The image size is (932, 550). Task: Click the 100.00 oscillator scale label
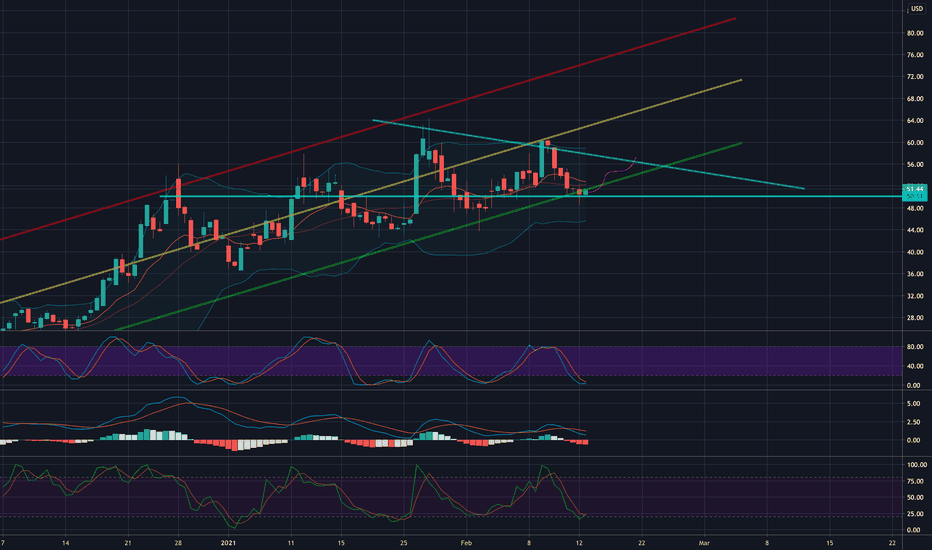(x=917, y=465)
